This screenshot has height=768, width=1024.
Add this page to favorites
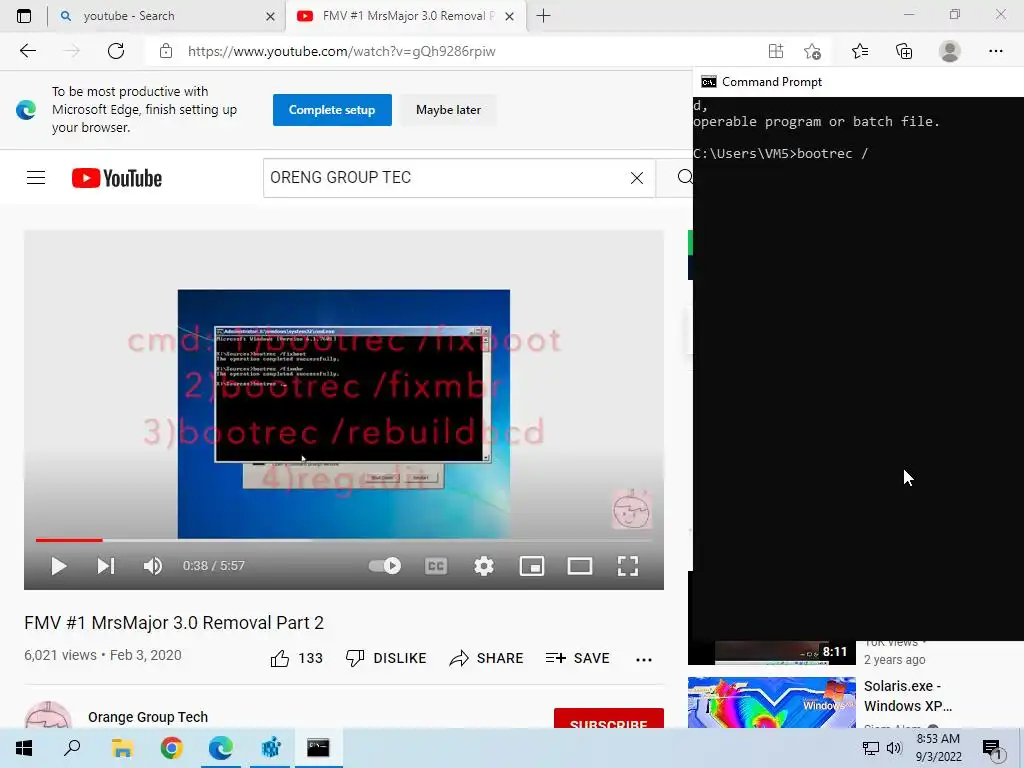click(812, 51)
